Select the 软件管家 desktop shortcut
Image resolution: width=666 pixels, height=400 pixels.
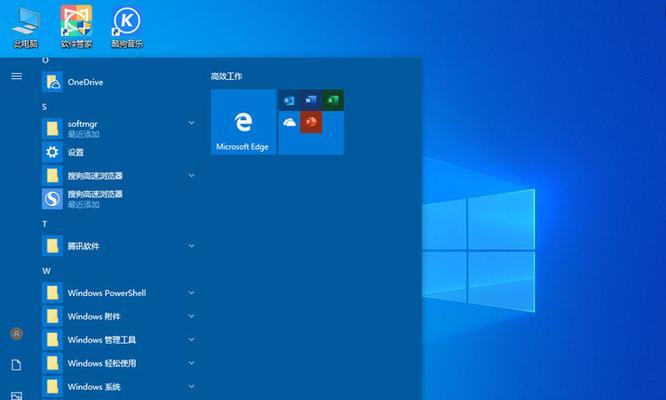pos(76,26)
